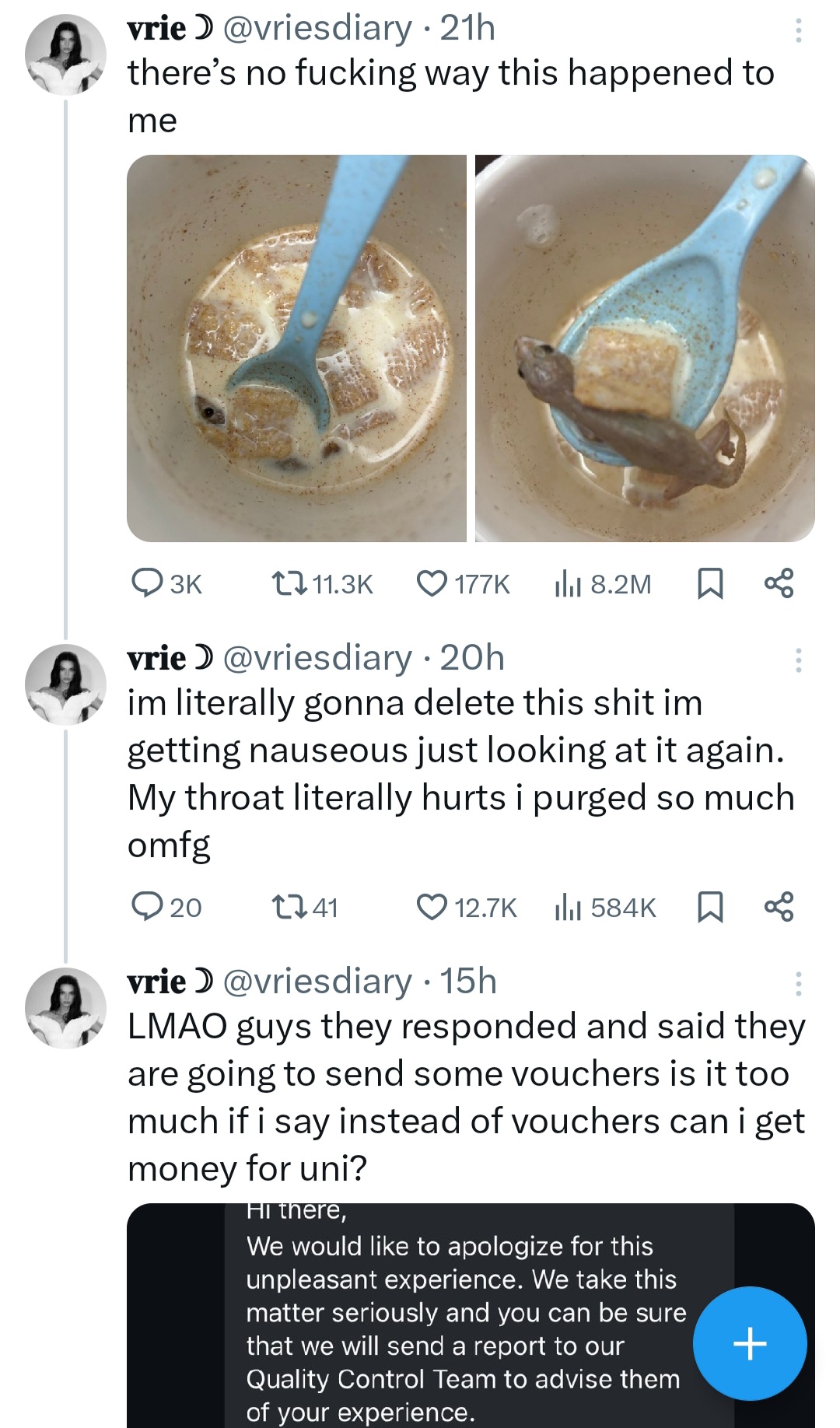Share the second tweet about feeling nauseous
Viewport: 840px width, 1428px height.
coord(779,907)
